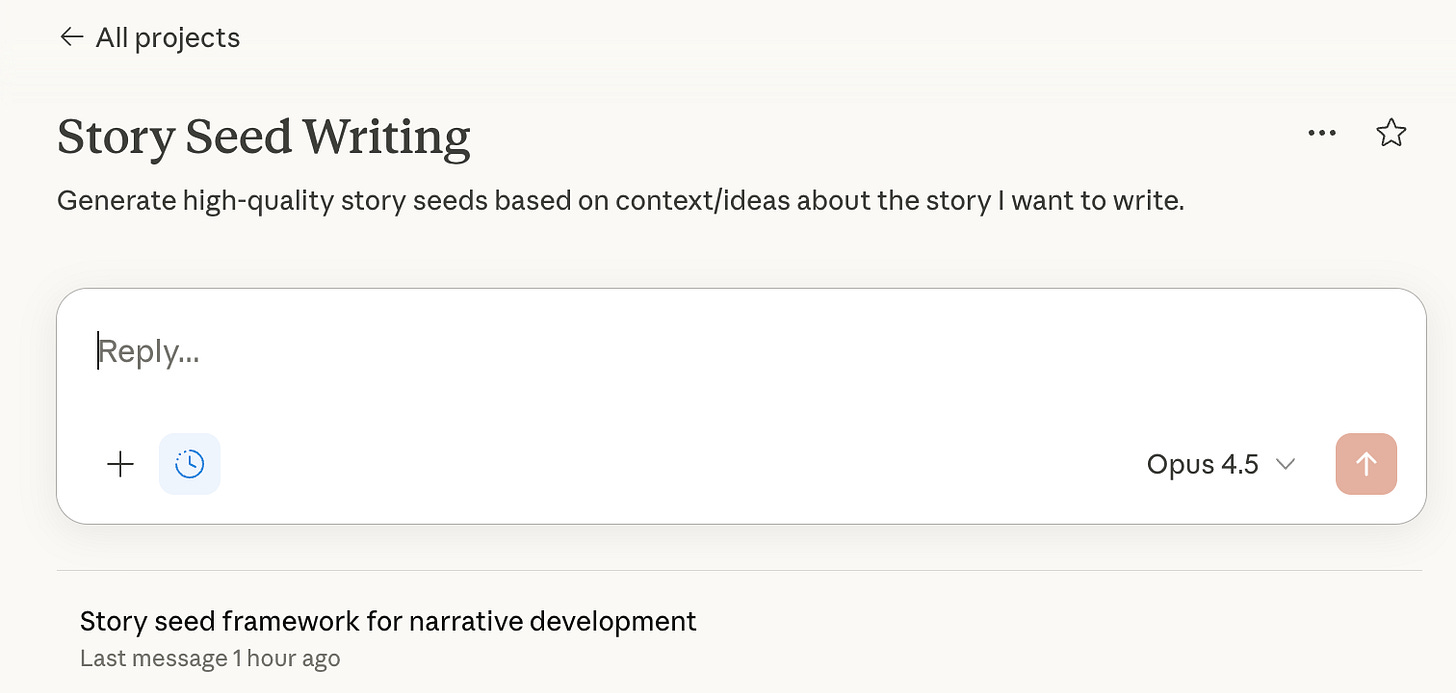Expand the chevron beside Opus 4.5
The width and height of the screenshot is (1456, 693).
pos(1286,464)
